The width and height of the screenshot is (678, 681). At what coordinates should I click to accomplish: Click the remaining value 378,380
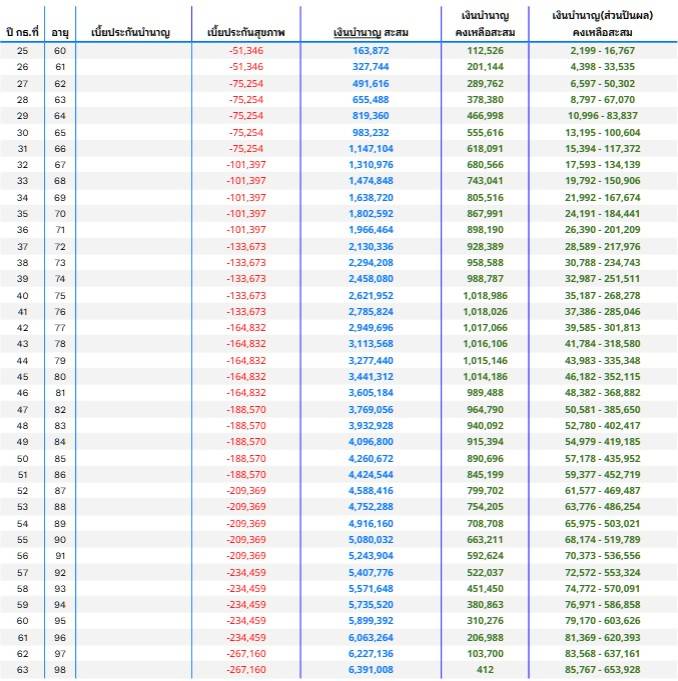click(485, 100)
